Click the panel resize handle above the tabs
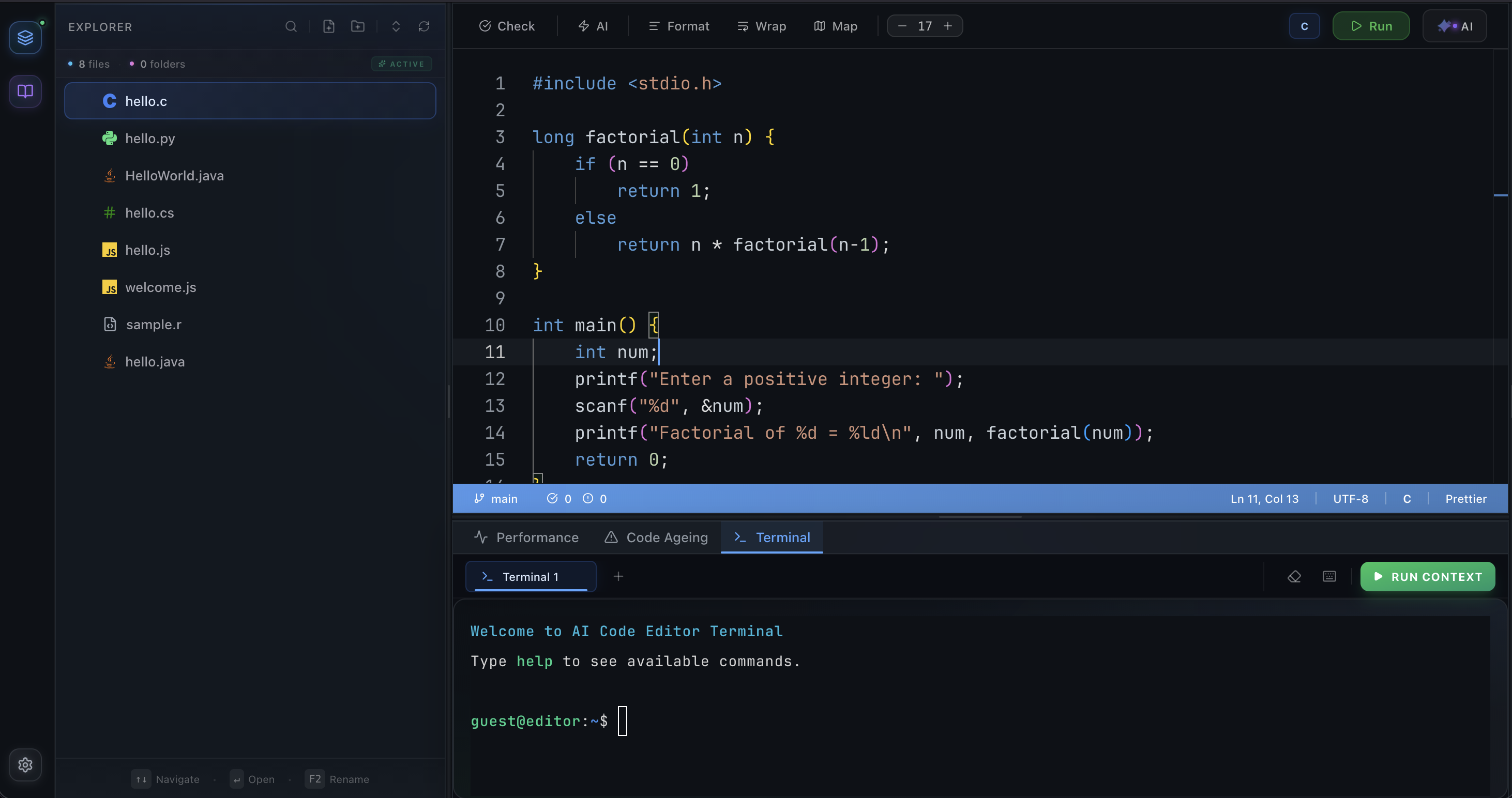Image resolution: width=1512 pixels, height=798 pixels. click(980, 517)
